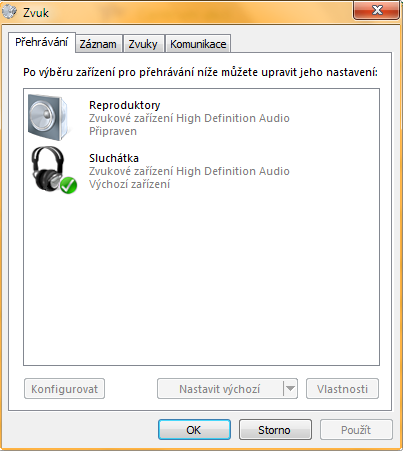Click the Použít button
The height and width of the screenshot is (451, 403).
point(356,430)
